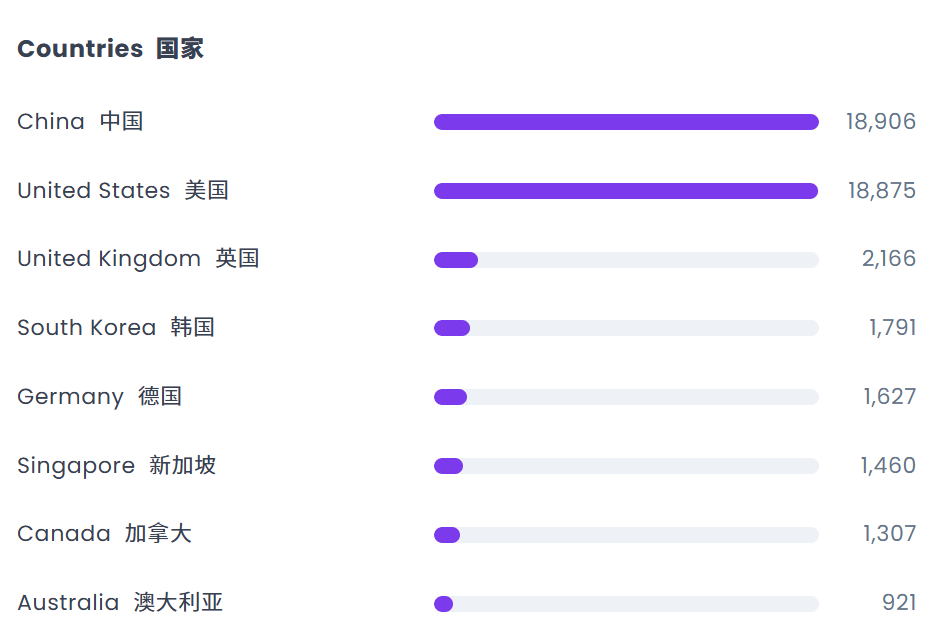932x640 pixels.
Task: Click the 18,906 count value
Action: pyautogui.click(x=881, y=122)
